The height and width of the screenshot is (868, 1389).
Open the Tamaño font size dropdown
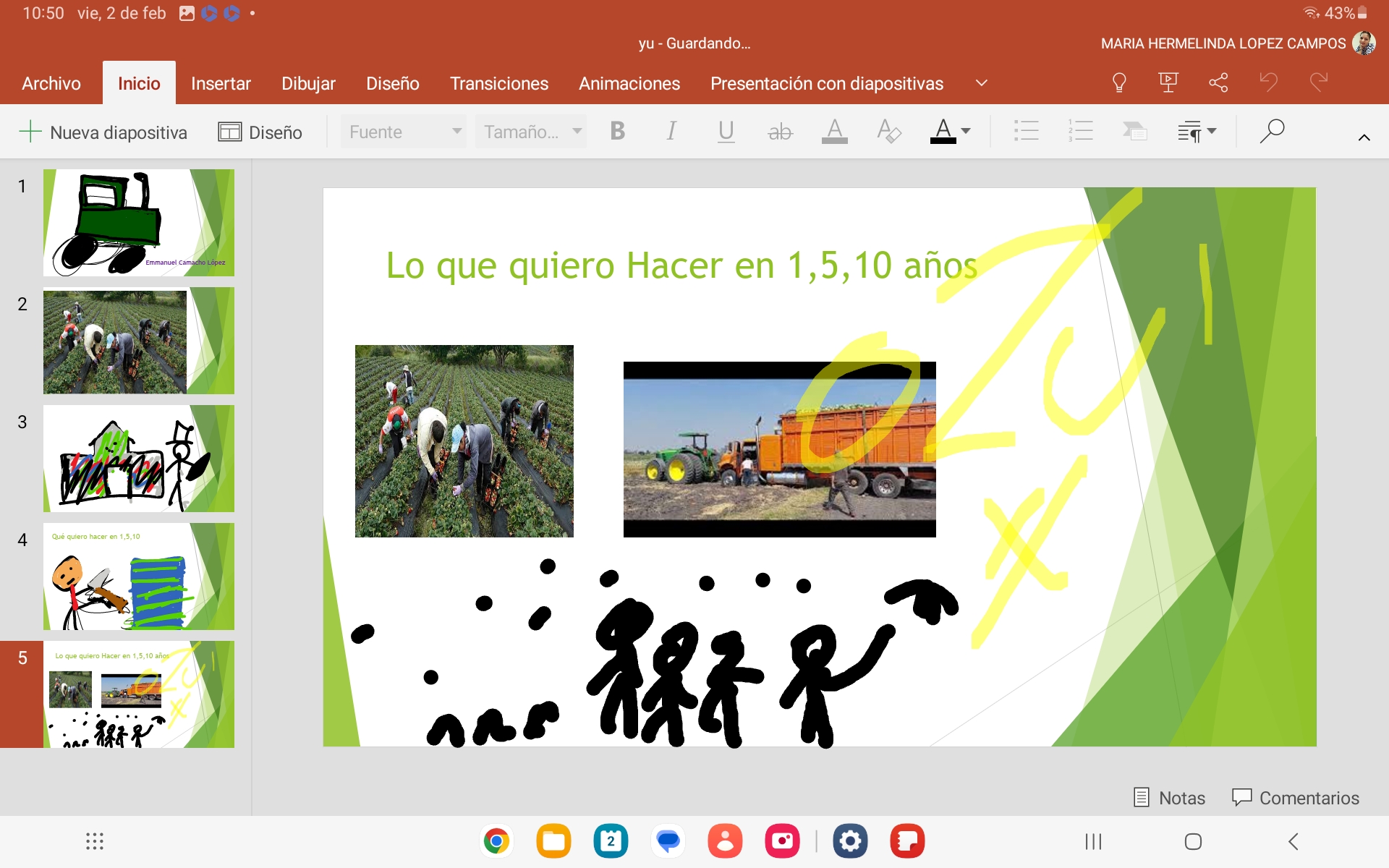tap(531, 132)
